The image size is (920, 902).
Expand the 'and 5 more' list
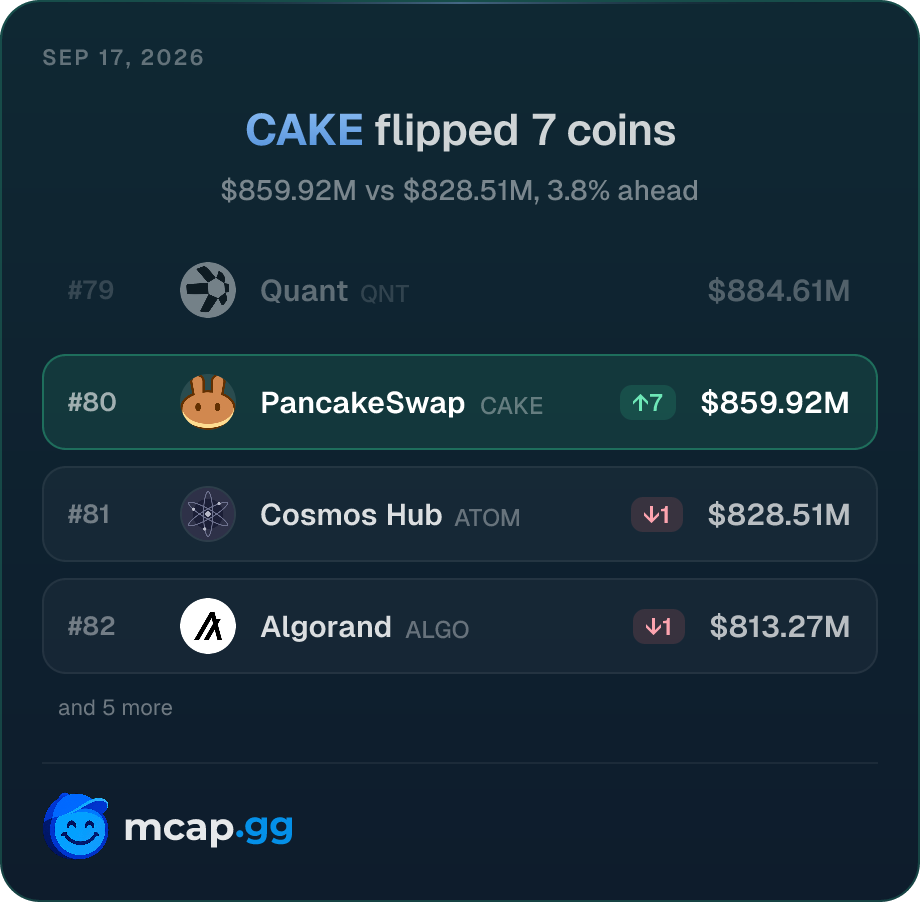coord(116,708)
